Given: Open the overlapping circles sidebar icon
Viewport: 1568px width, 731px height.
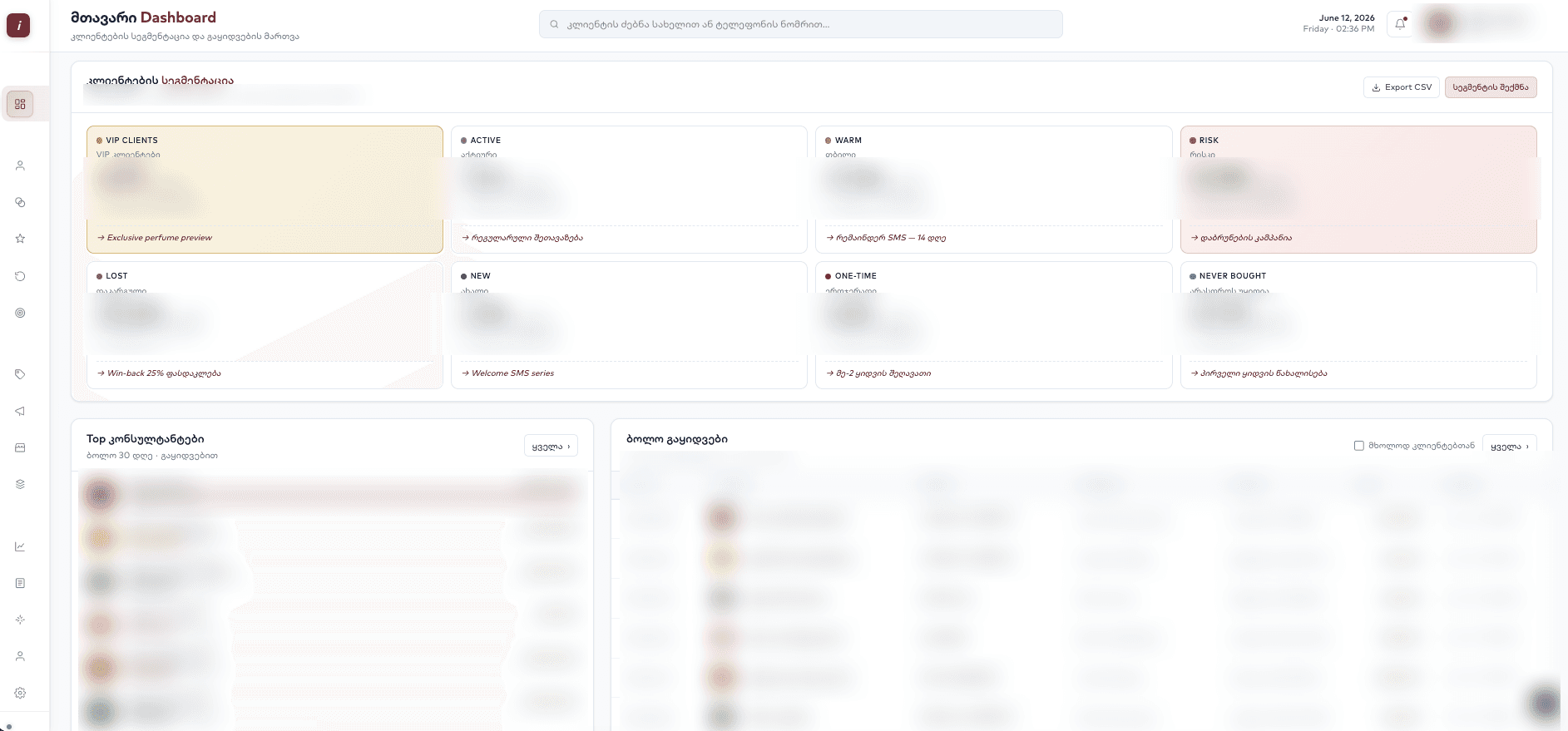Looking at the screenshot, I should tap(20, 202).
